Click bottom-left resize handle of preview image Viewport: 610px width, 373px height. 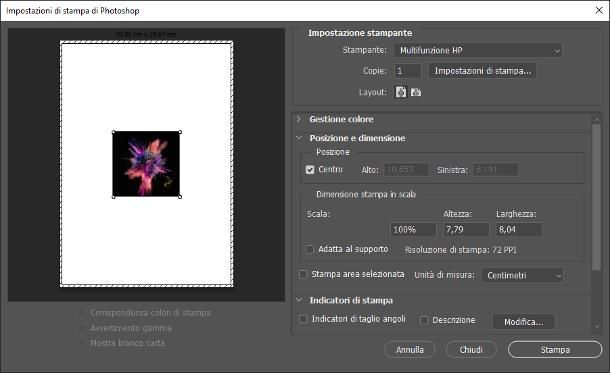point(114,197)
